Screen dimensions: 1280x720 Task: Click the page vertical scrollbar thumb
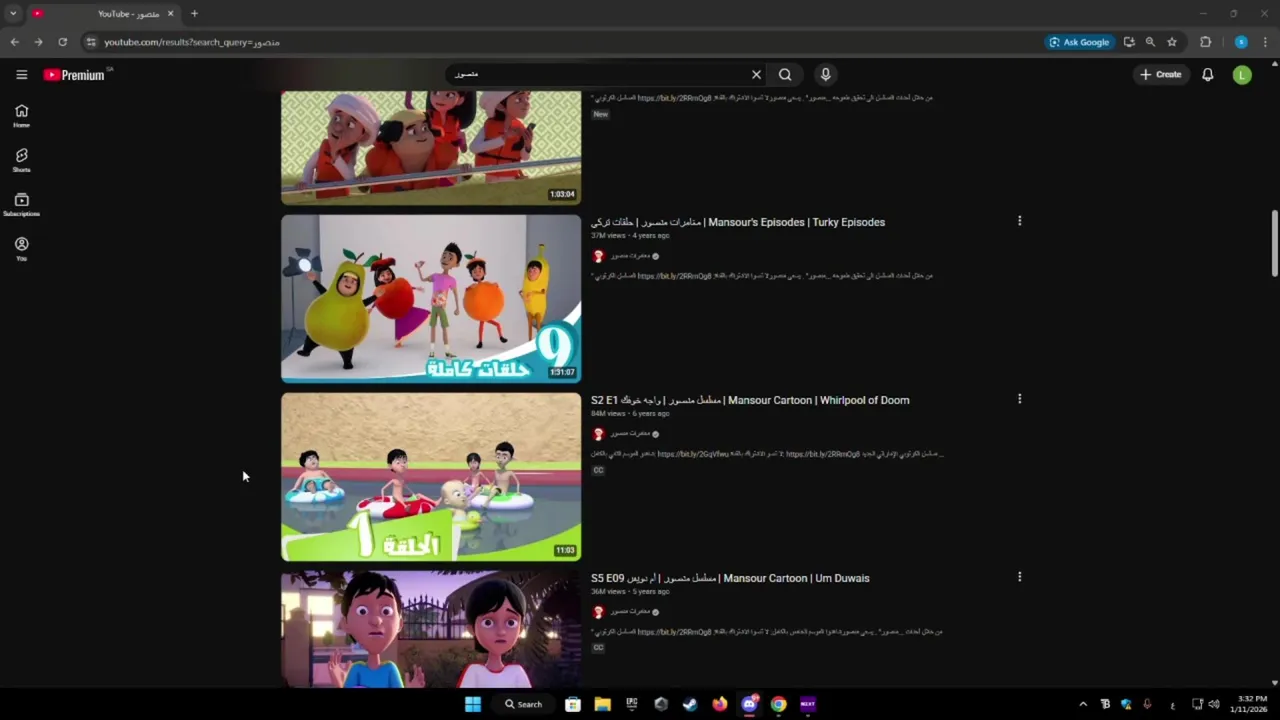click(x=1274, y=243)
